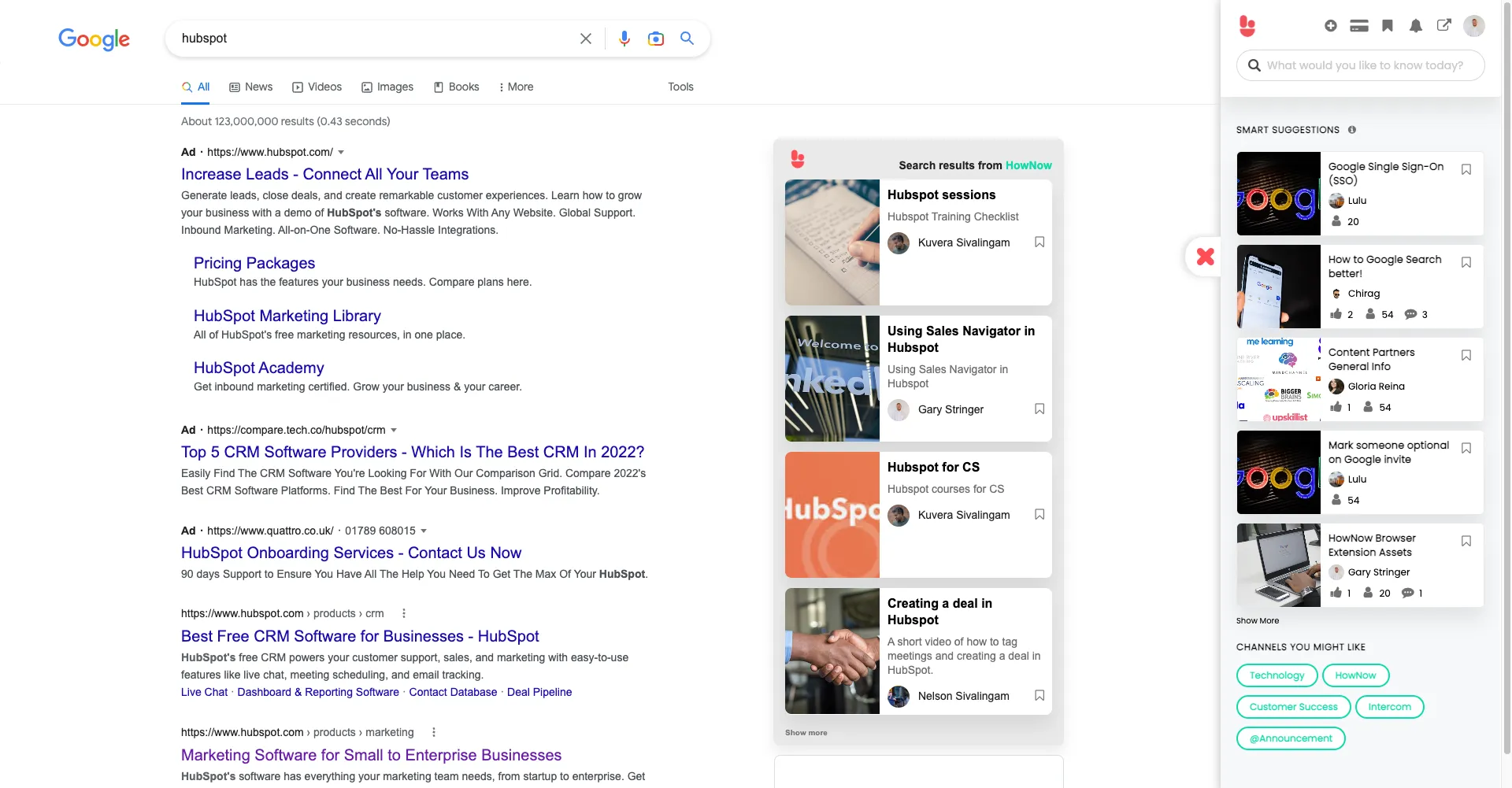Viewport: 1512px width, 788px height.
Task: Select the Technology channel chip
Action: tap(1277, 675)
